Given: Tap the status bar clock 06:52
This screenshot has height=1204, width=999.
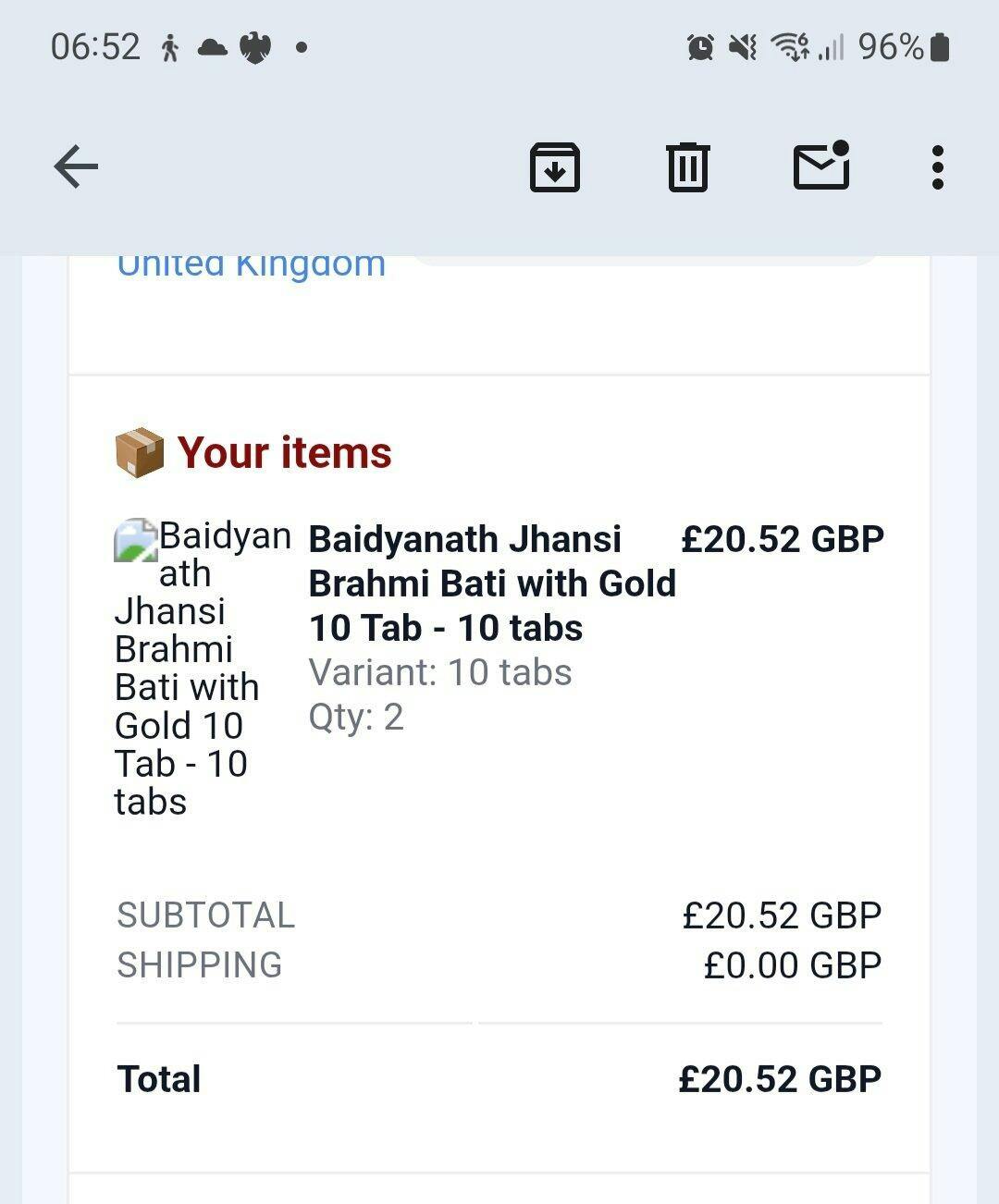Looking at the screenshot, I should (x=95, y=46).
